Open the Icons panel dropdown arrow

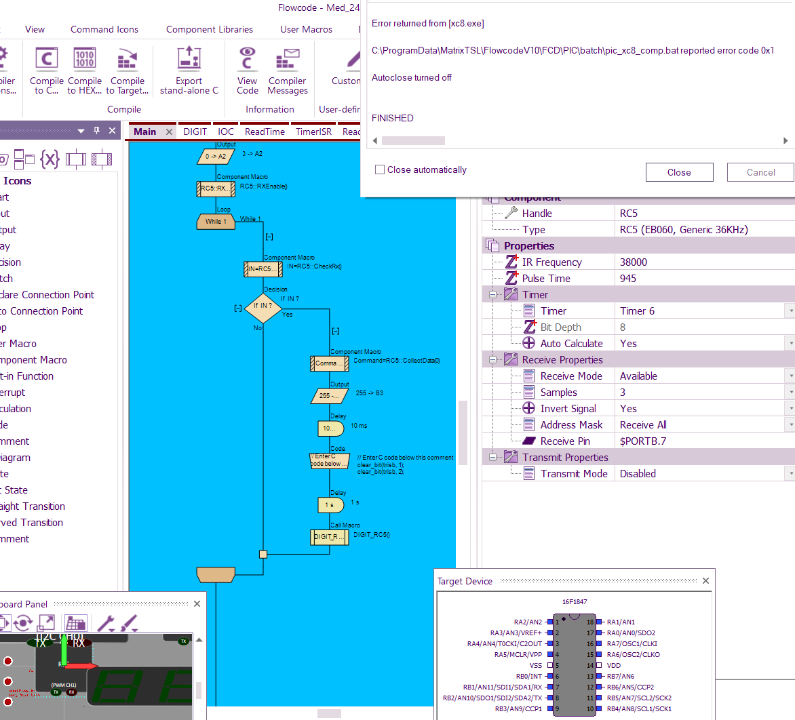(x=81, y=131)
